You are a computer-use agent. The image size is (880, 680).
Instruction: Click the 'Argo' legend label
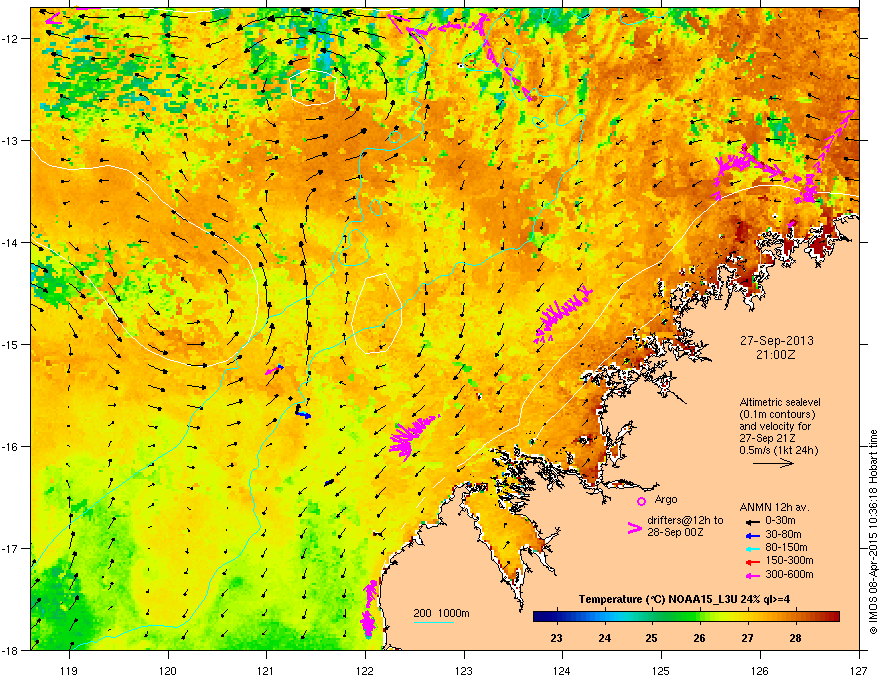(666, 499)
